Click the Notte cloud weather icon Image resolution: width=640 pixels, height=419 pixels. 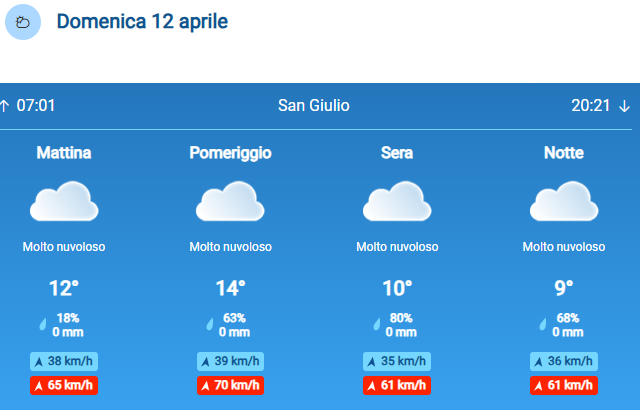564,201
